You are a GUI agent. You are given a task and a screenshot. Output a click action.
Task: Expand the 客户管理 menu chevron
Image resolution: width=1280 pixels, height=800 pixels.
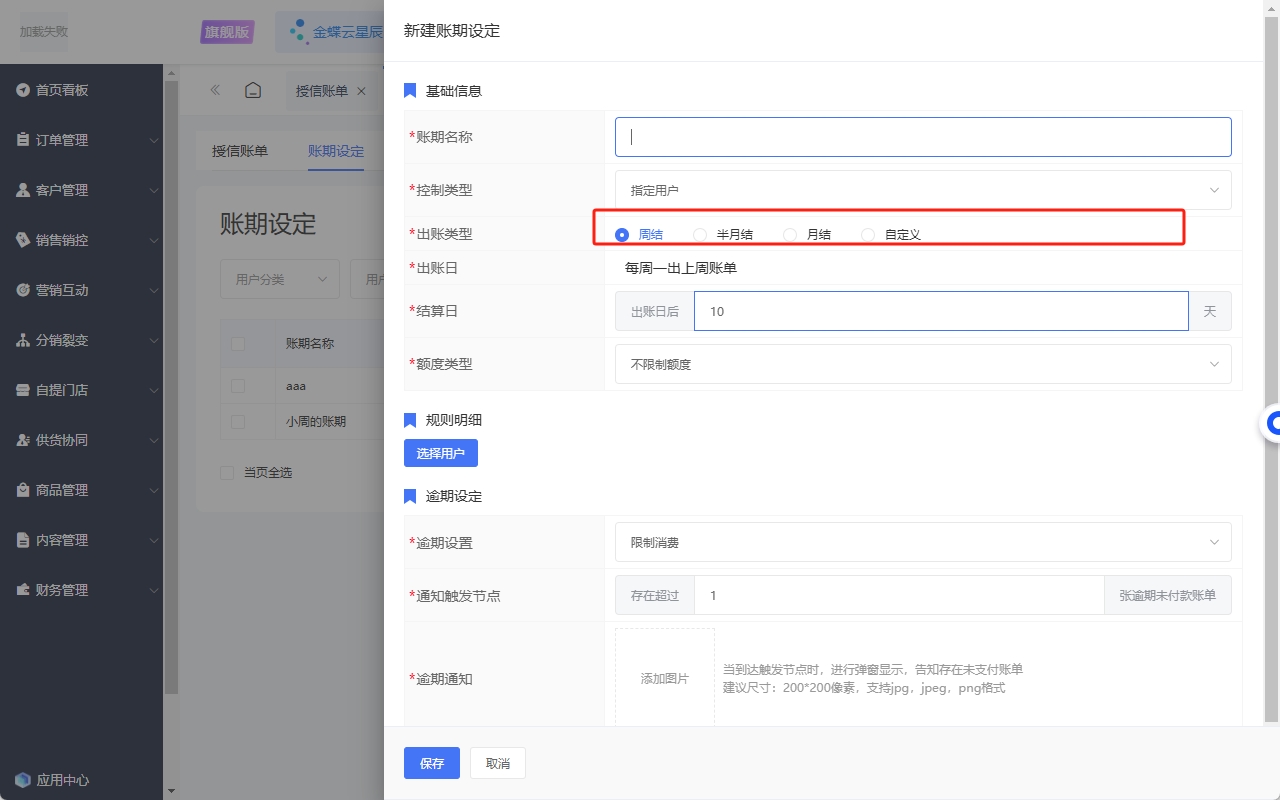coord(154,190)
